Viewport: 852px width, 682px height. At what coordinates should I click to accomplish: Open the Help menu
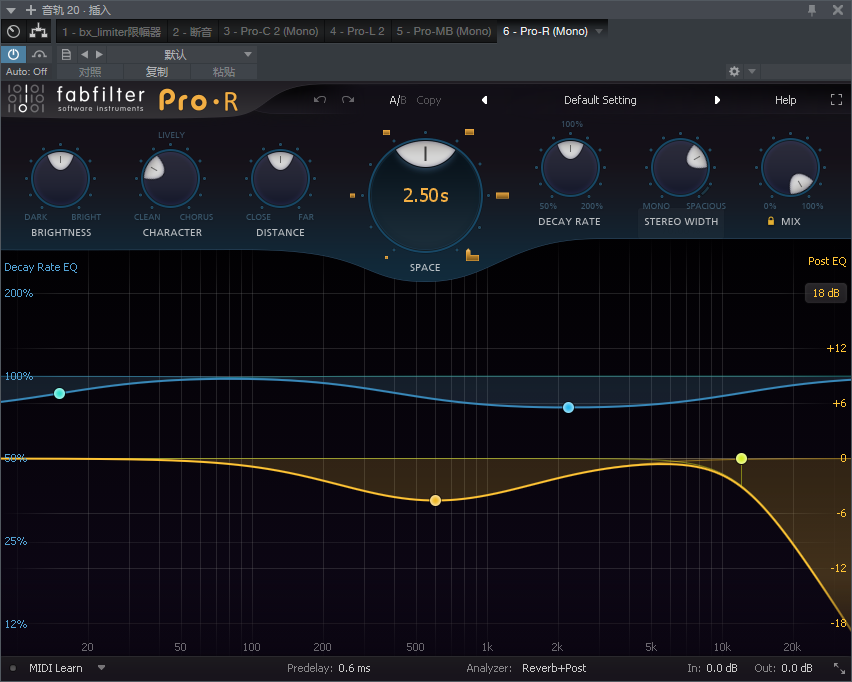coord(785,100)
